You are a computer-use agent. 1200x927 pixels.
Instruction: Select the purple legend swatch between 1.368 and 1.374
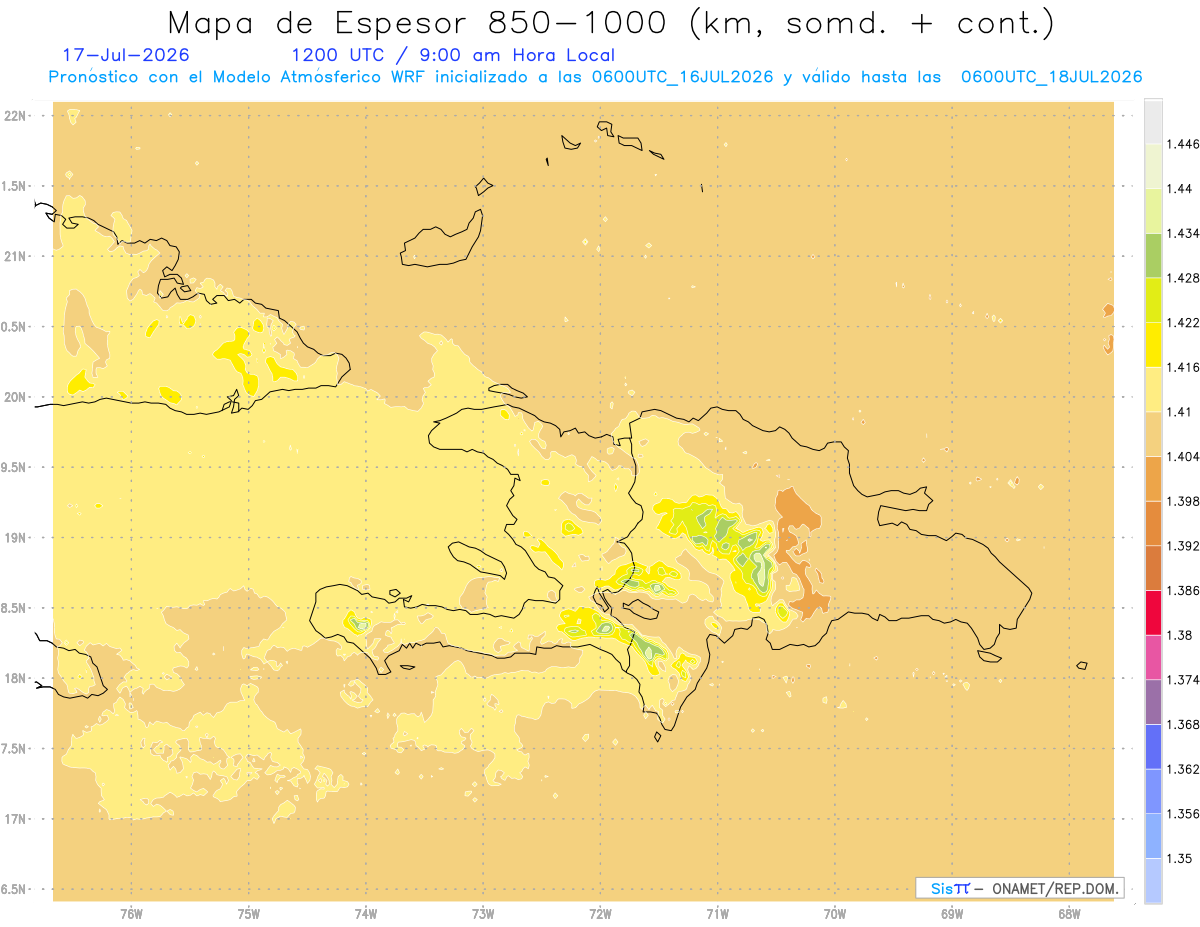pyautogui.click(x=1153, y=702)
